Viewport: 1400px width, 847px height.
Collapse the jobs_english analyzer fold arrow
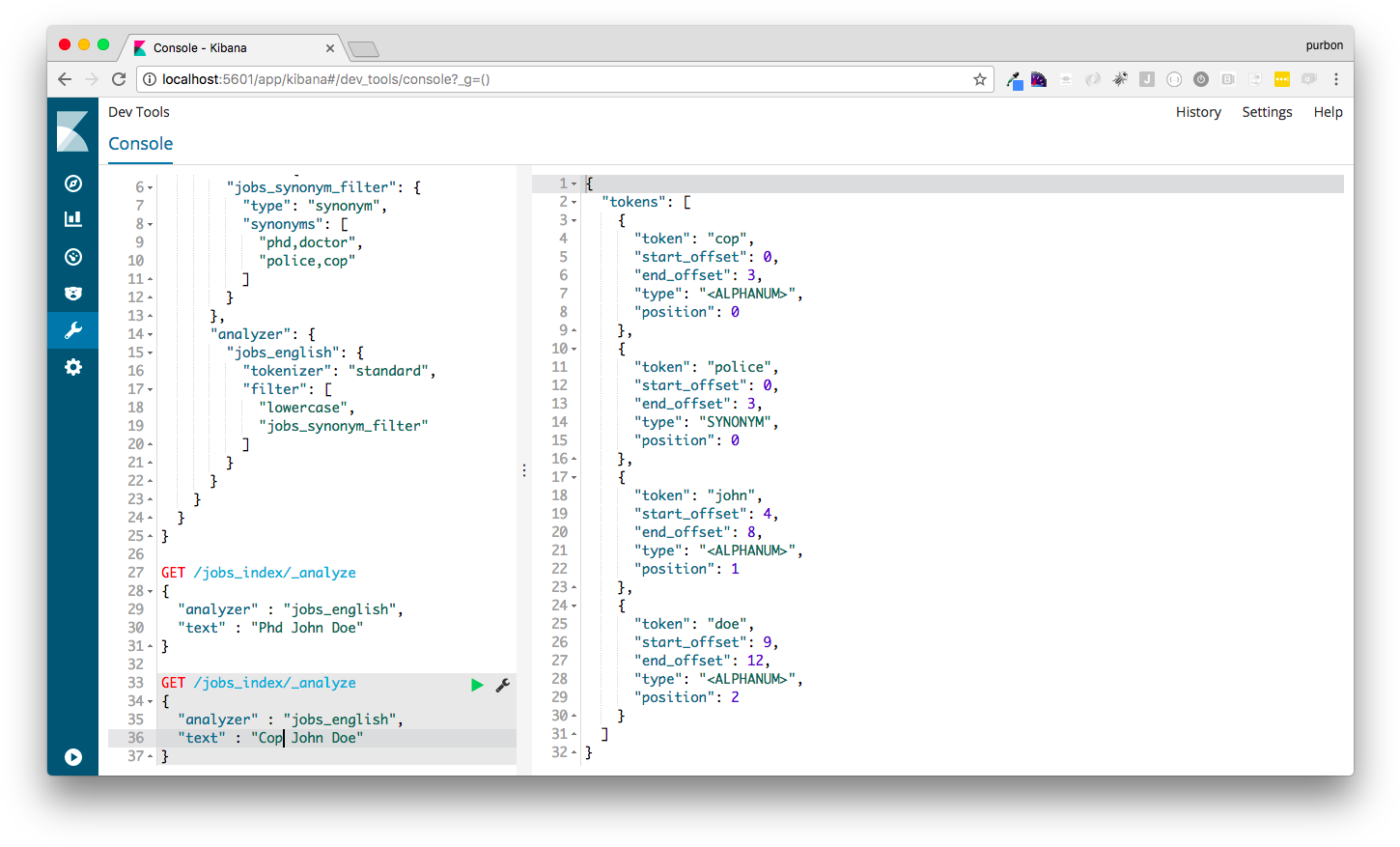150,352
